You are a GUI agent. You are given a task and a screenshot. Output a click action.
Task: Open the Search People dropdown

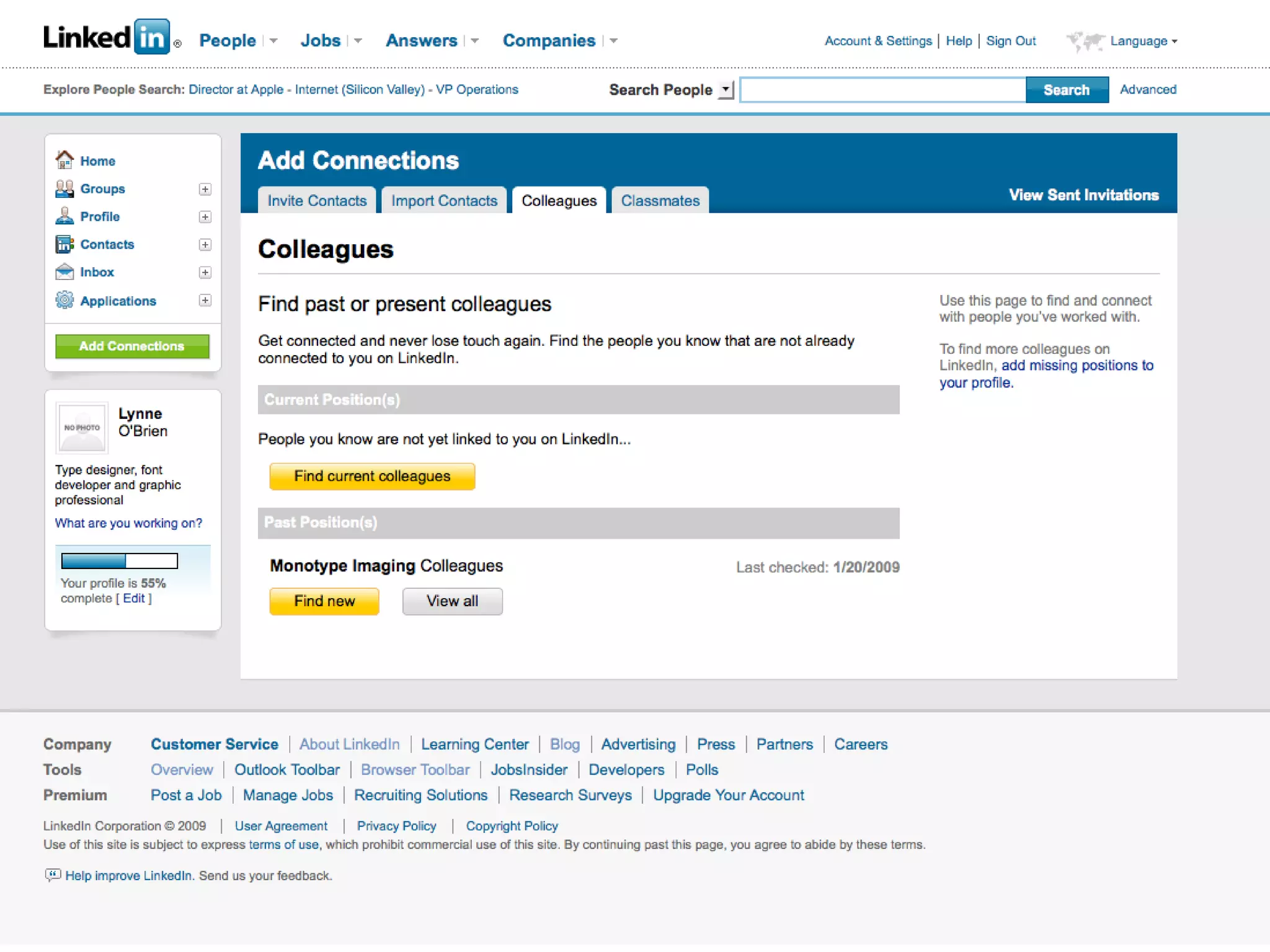tap(726, 90)
